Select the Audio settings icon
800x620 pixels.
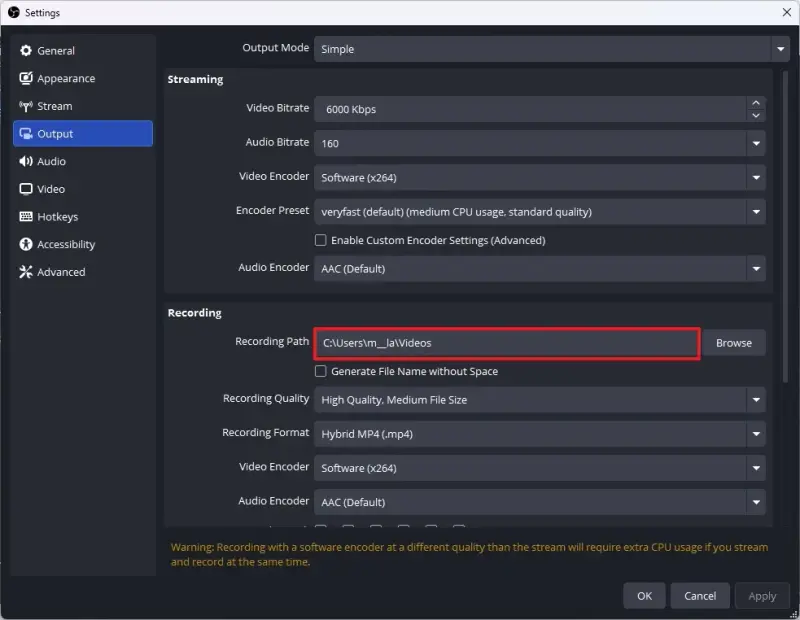click(51, 161)
